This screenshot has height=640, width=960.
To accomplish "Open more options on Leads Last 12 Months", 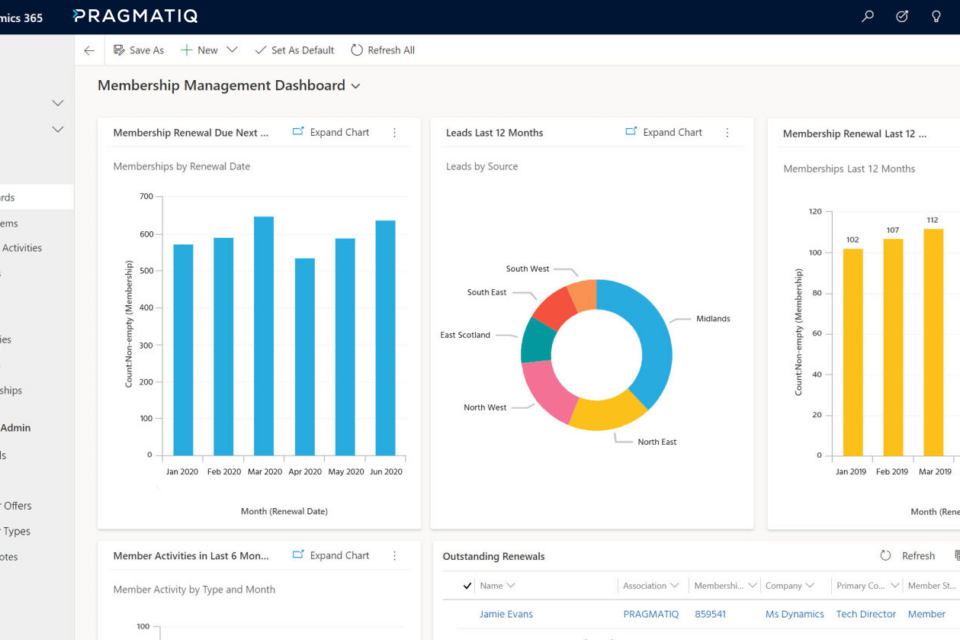I will (x=727, y=133).
